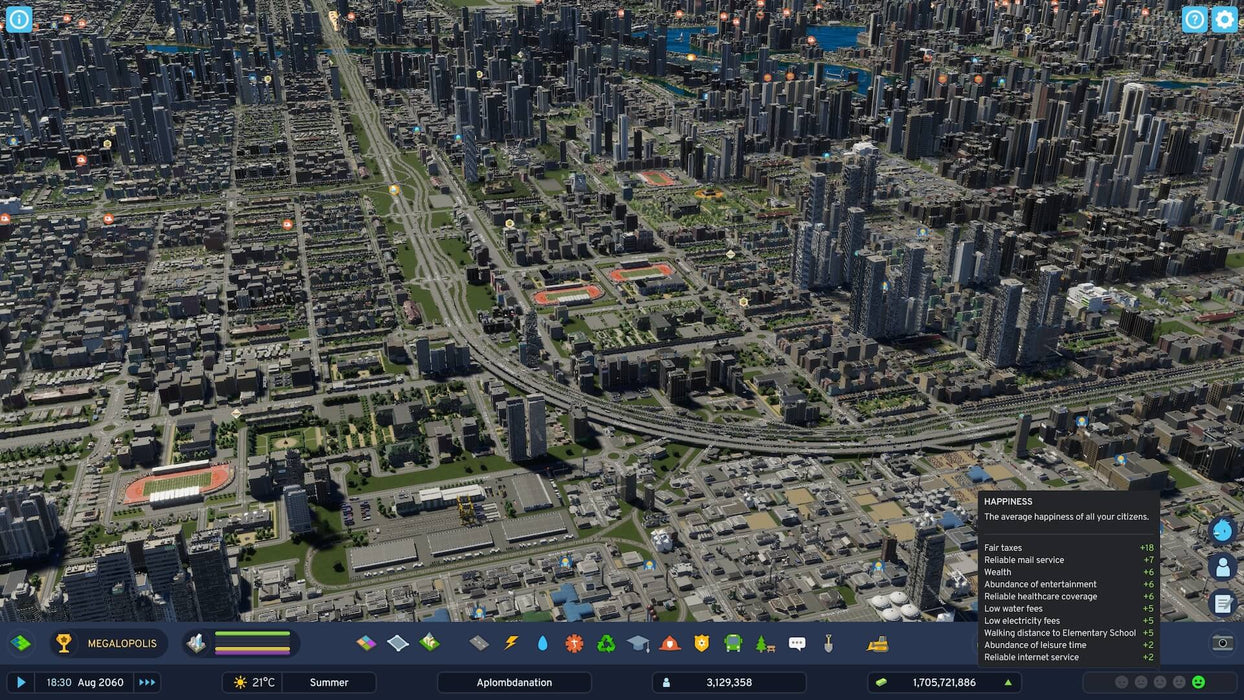
Task: Open the Transportation bus menu
Action: click(x=733, y=643)
